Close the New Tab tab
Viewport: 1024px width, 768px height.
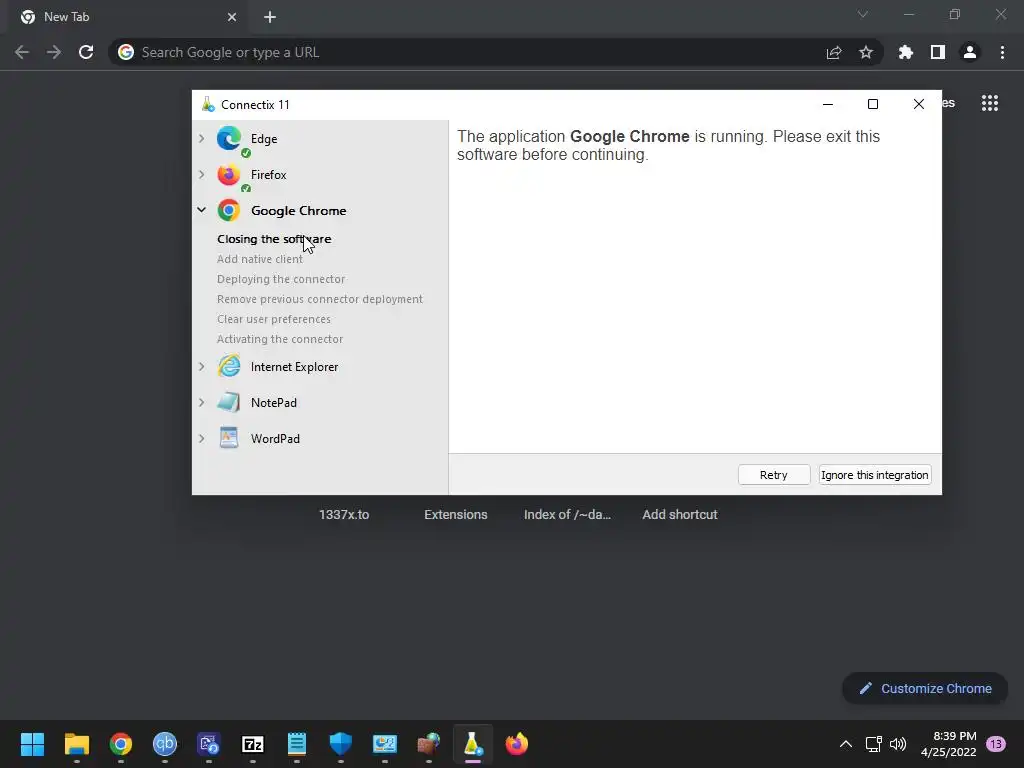point(232,17)
